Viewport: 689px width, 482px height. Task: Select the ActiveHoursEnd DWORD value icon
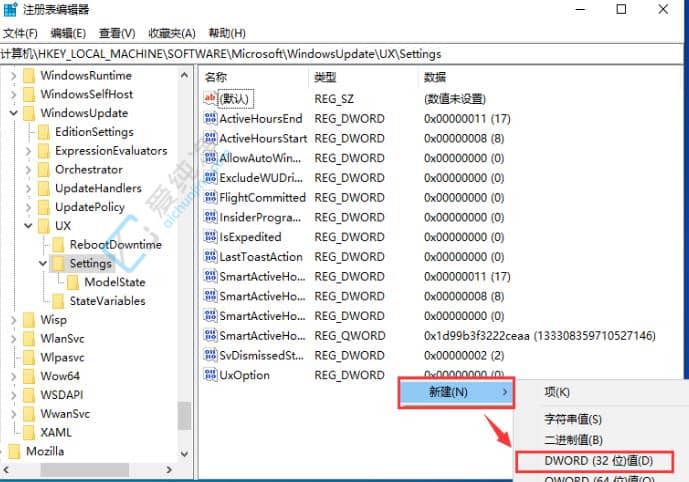click(x=210, y=118)
